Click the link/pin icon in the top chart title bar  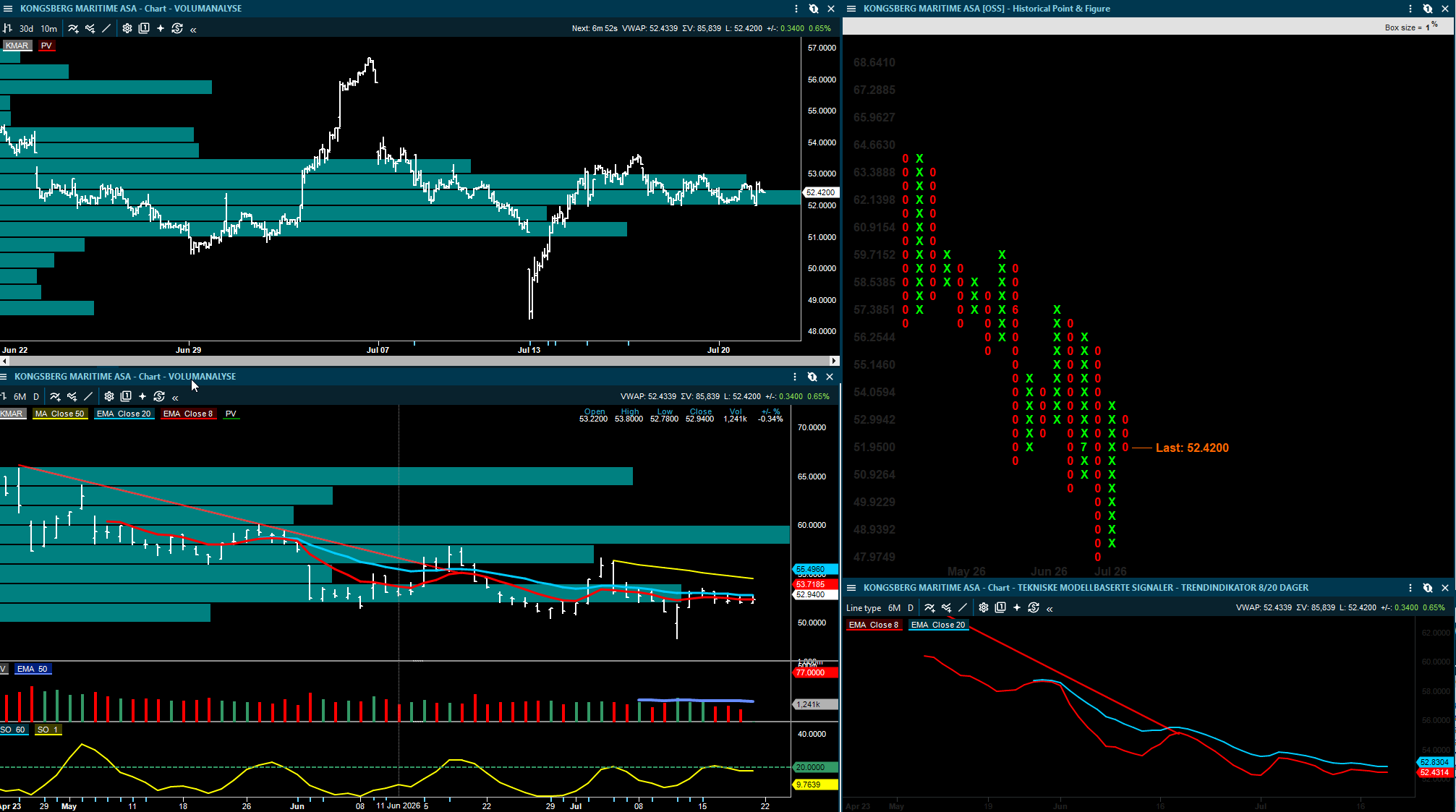coord(814,9)
